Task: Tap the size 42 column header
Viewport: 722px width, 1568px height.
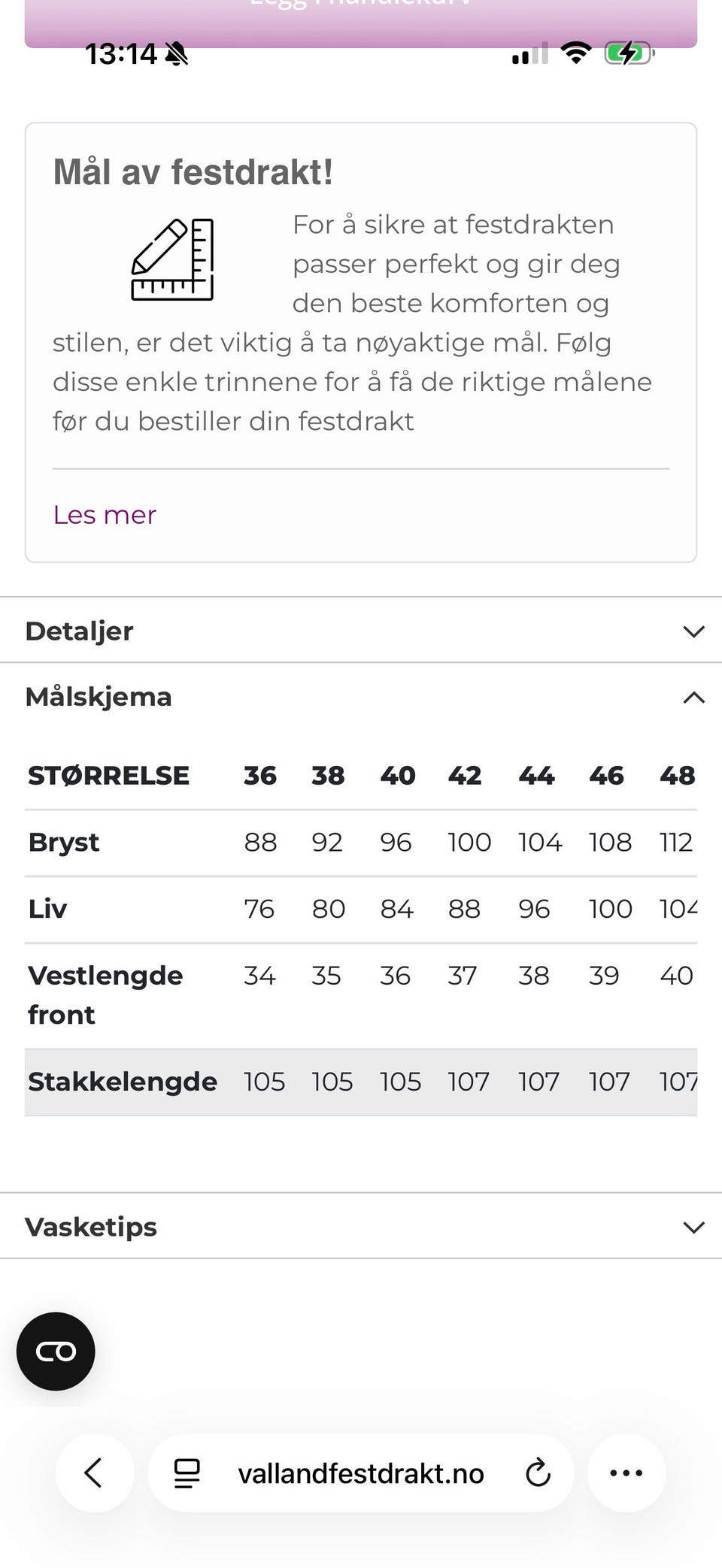Action: point(465,776)
